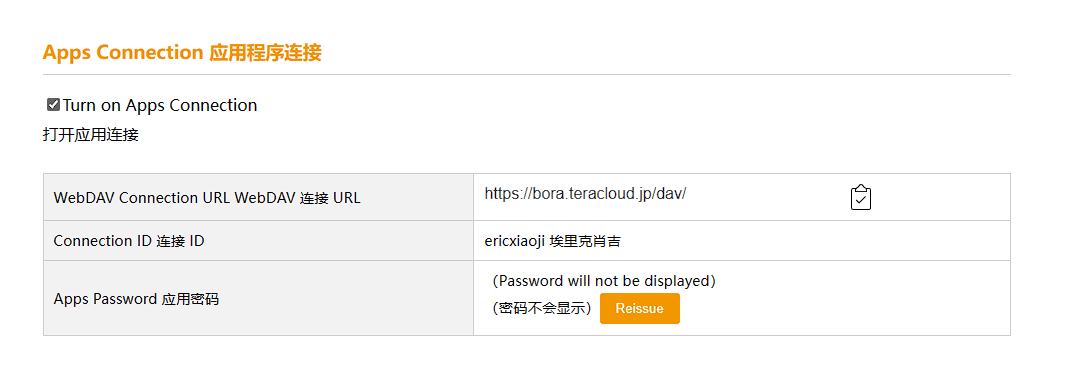Image resolution: width=1086 pixels, height=391 pixels.
Task: Click the 应用程序连接 part of heading
Action: [265, 53]
